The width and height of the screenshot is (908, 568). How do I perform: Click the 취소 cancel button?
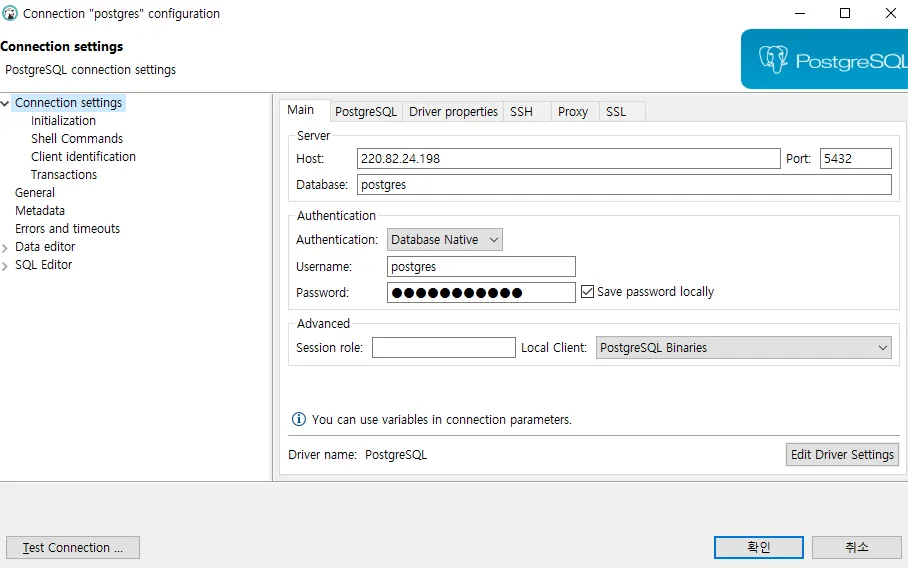click(857, 547)
